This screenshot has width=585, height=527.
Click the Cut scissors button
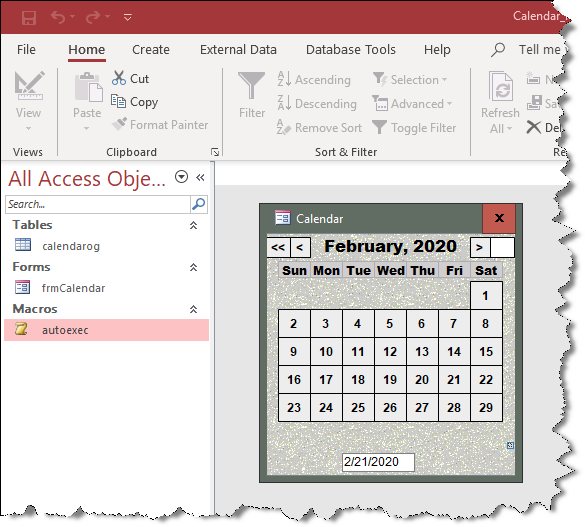click(130, 78)
